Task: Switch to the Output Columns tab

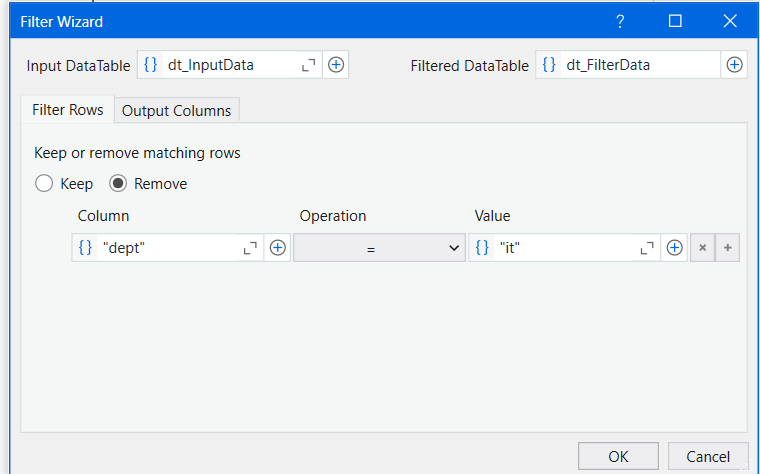Action: [x=176, y=111]
